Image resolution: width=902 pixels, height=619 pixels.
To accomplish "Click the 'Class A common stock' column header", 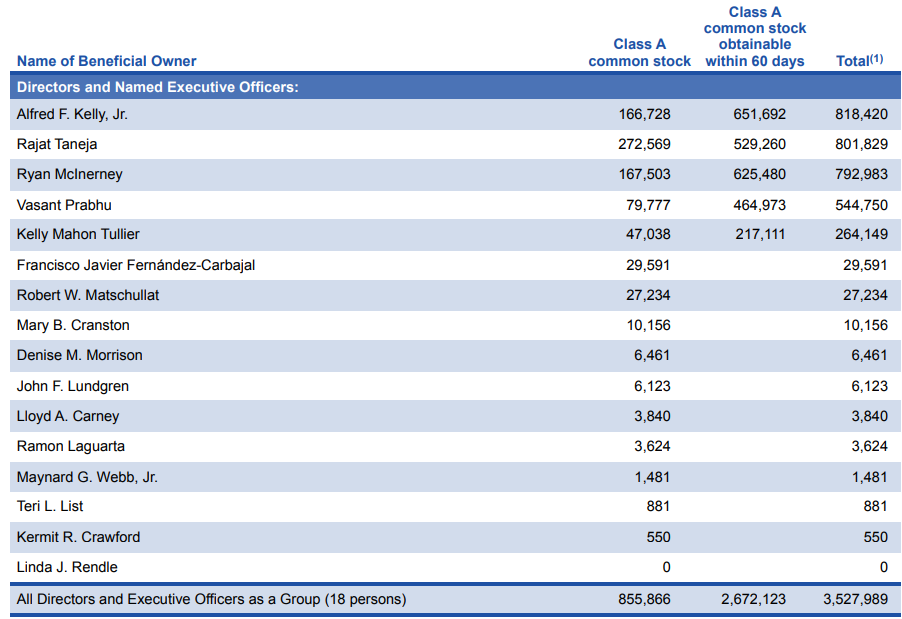I will click(x=639, y=52).
